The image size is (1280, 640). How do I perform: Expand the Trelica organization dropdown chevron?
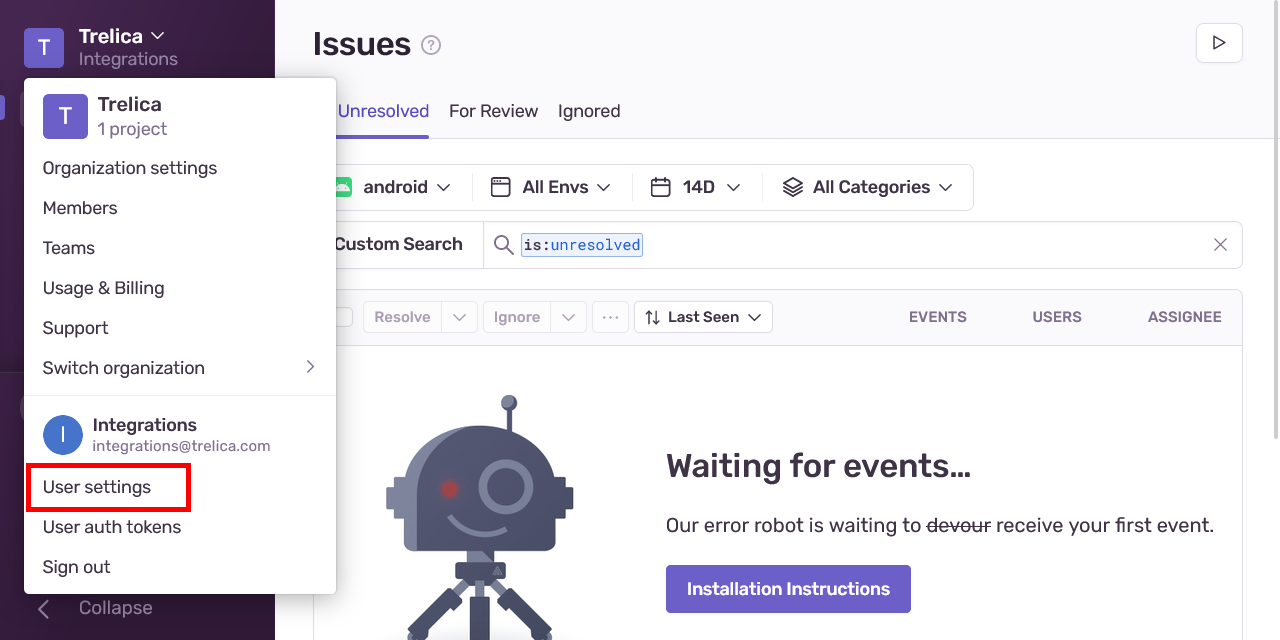coord(157,36)
